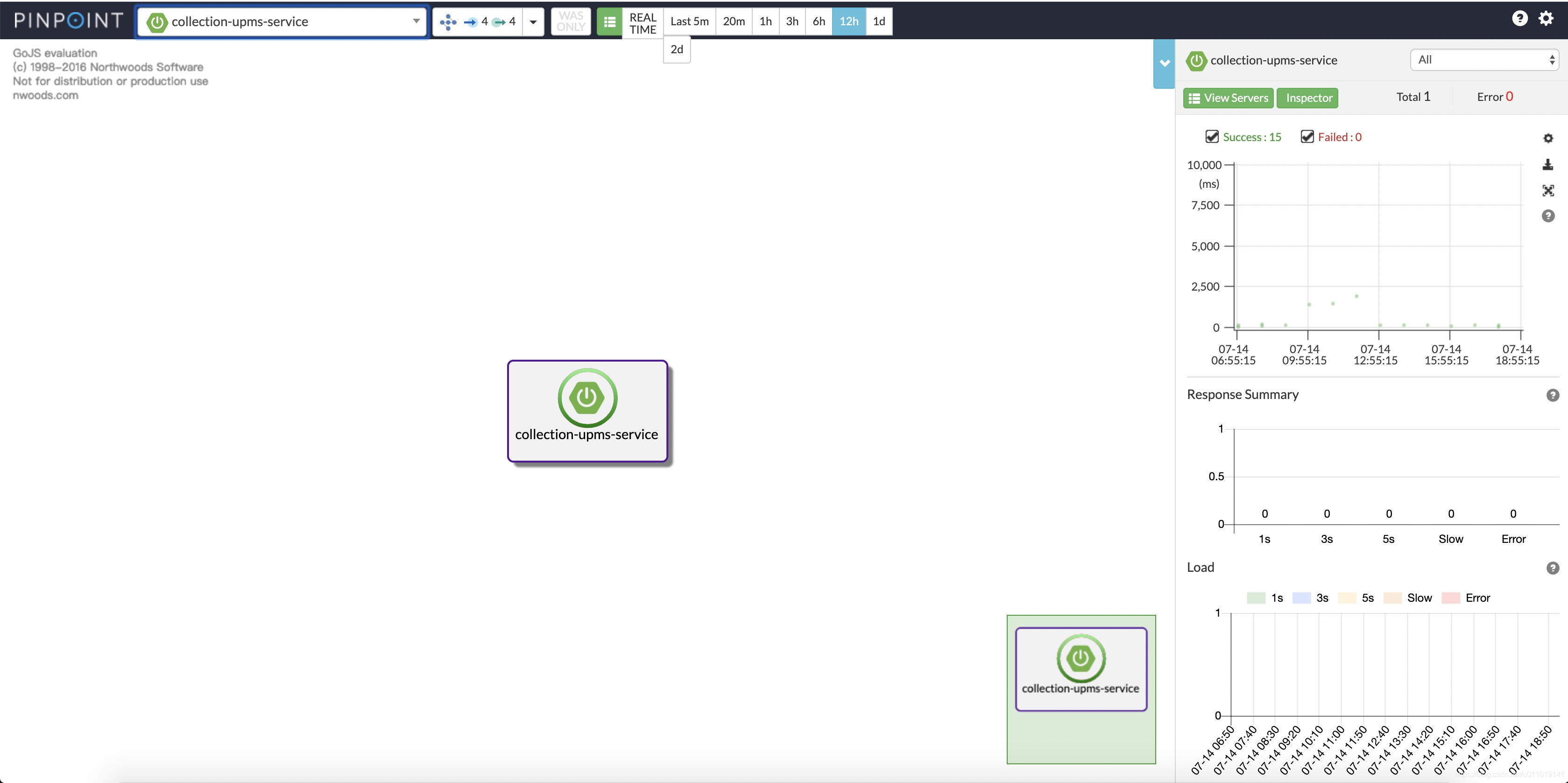This screenshot has width=1568, height=783.
Task: Open the top bar settings gear
Action: pyautogui.click(x=1546, y=19)
